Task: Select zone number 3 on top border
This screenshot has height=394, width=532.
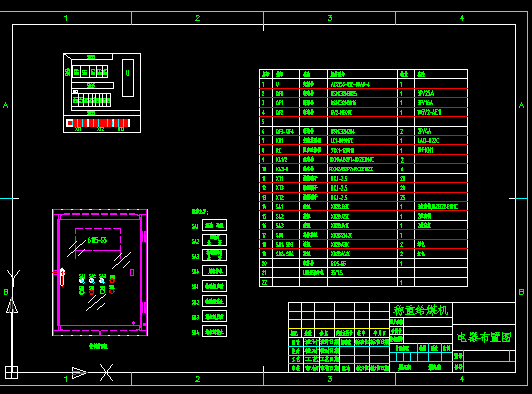Action: [330, 18]
